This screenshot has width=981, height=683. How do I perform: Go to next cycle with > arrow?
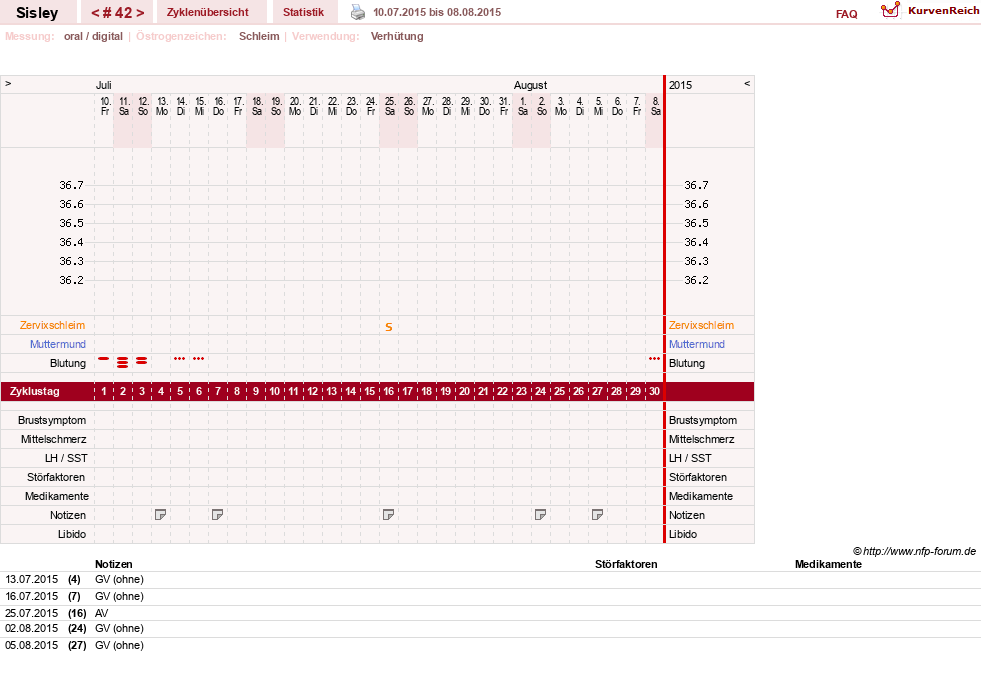click(140, 13)
